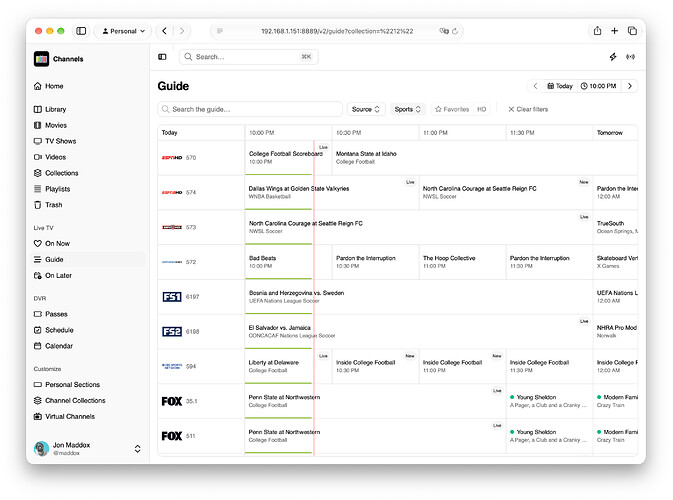Open Young Sheldon on FOX 35.1
This screenshot has width=673, height=500.
tap(549, 401)
